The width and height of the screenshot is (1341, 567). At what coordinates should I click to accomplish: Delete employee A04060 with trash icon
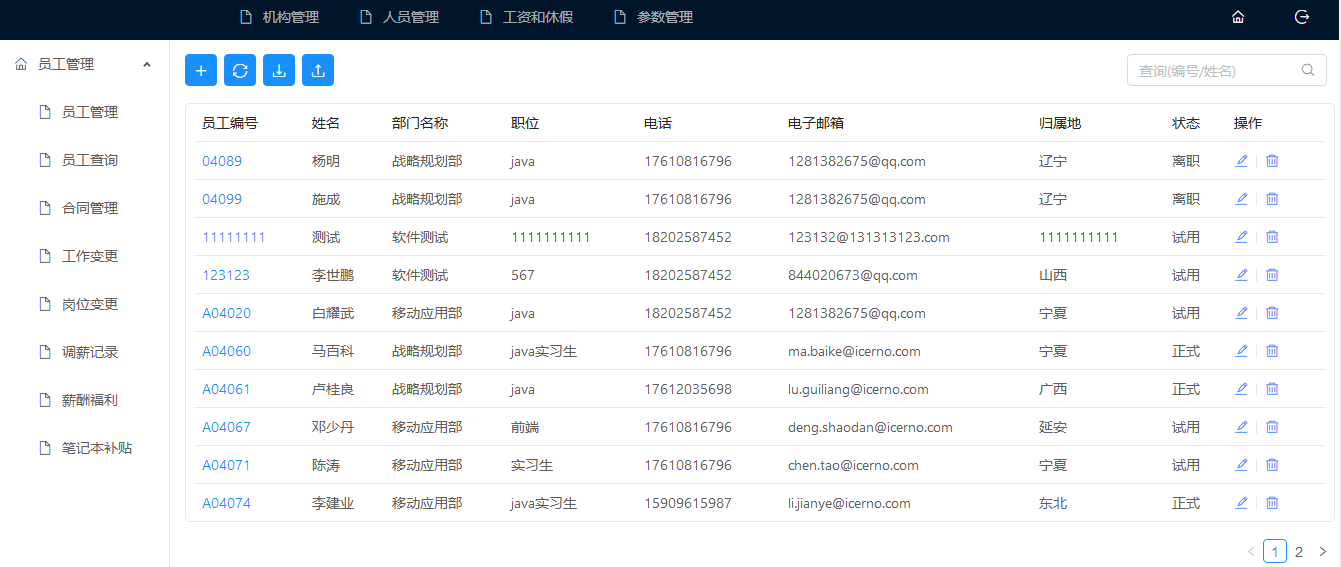pyautogui.click(x=1272, y=350)
